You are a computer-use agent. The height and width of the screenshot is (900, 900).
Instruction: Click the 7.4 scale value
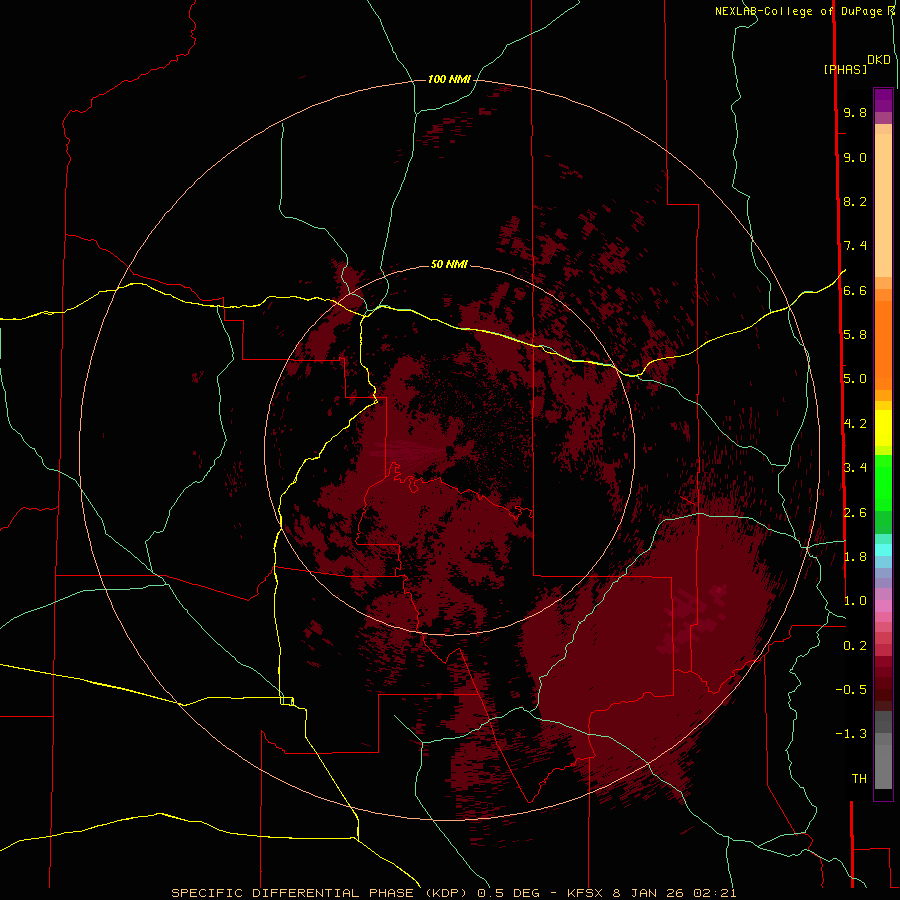click(x=855, y=246)
